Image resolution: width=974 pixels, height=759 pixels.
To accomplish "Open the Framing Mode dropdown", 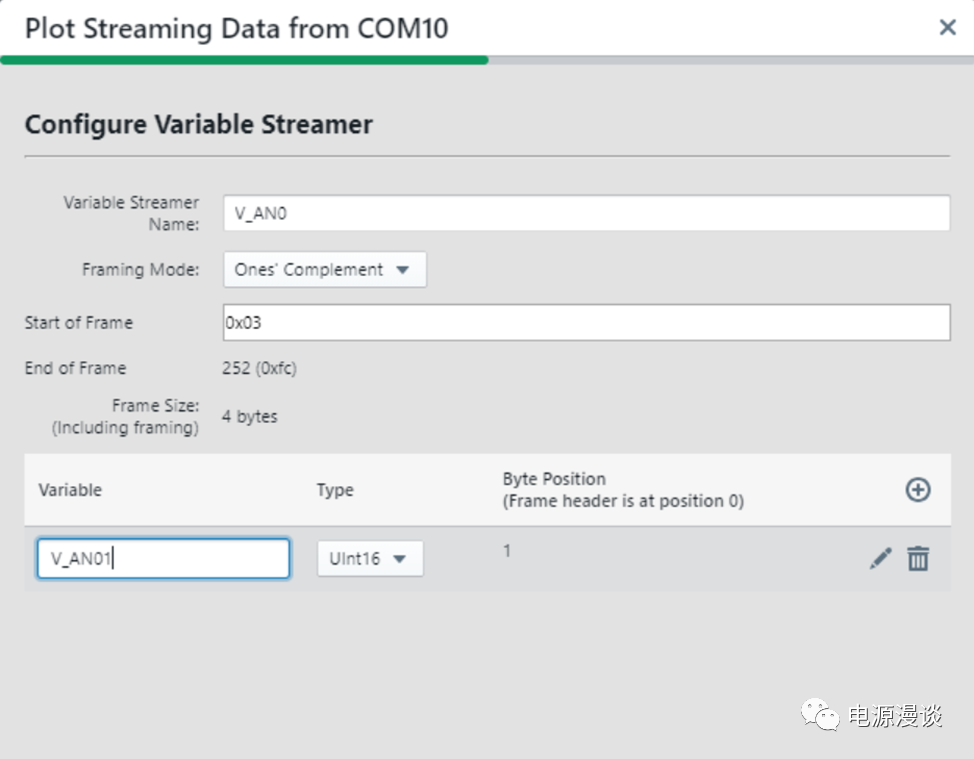I will tap(324, 269).
